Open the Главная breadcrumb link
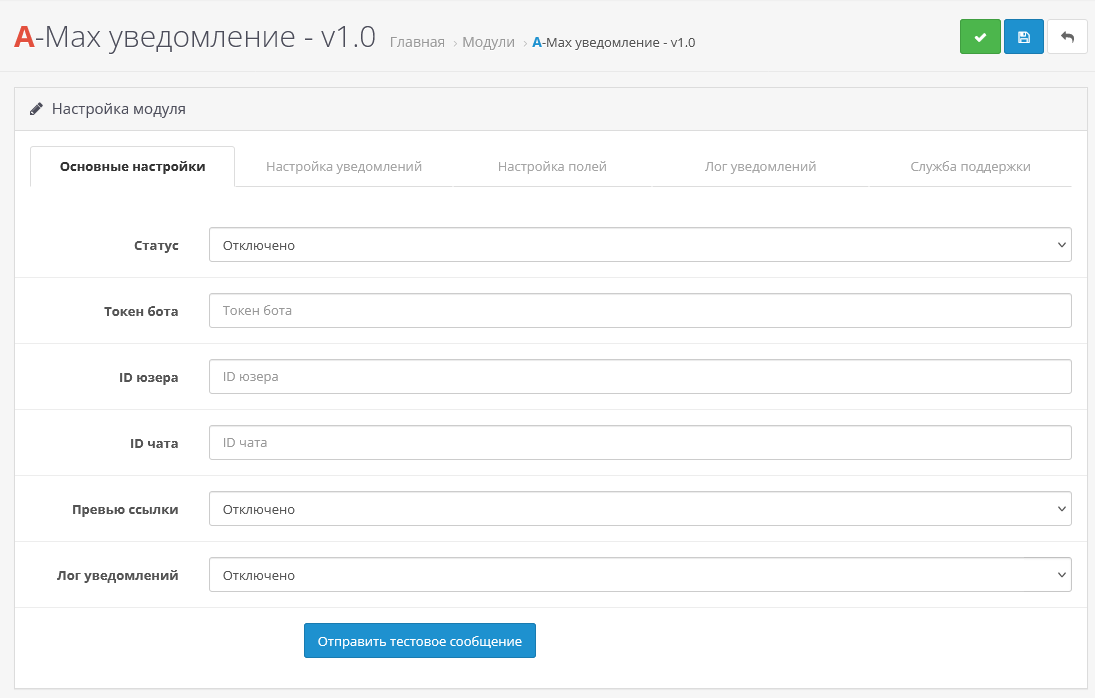1095x698 pixels. 417,43
